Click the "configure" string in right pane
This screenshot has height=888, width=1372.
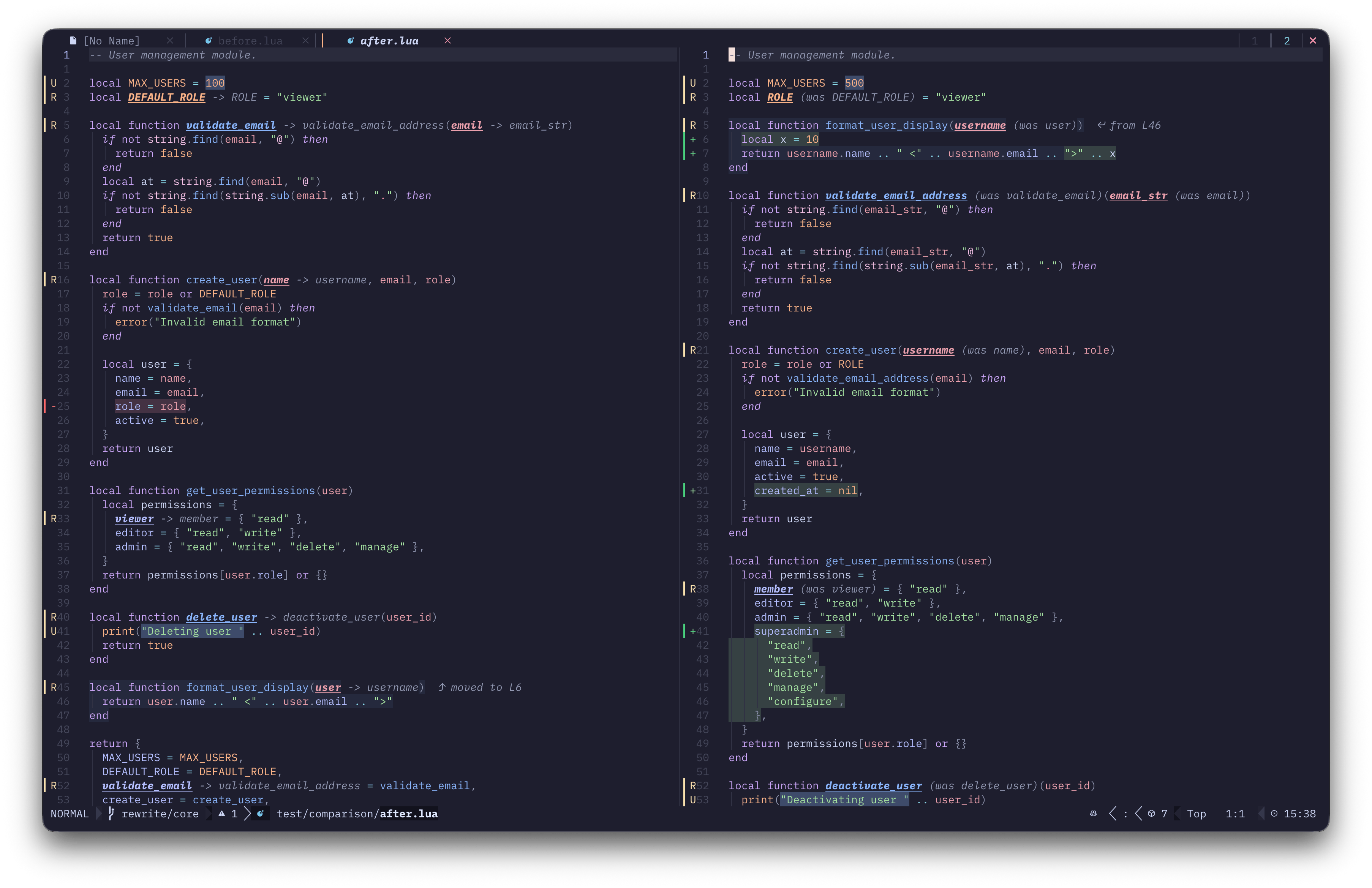(803, 701)
